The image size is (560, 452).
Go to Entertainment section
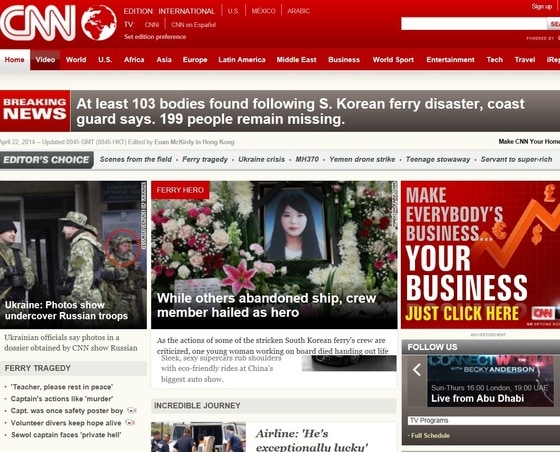(x=450, y=60)
